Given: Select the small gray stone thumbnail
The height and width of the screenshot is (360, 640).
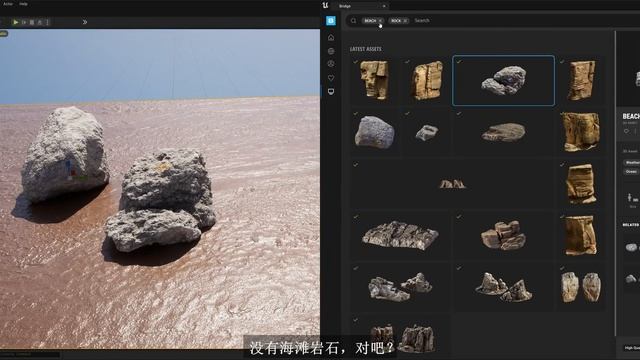Looking at the screenshot, I should [427, 131].
